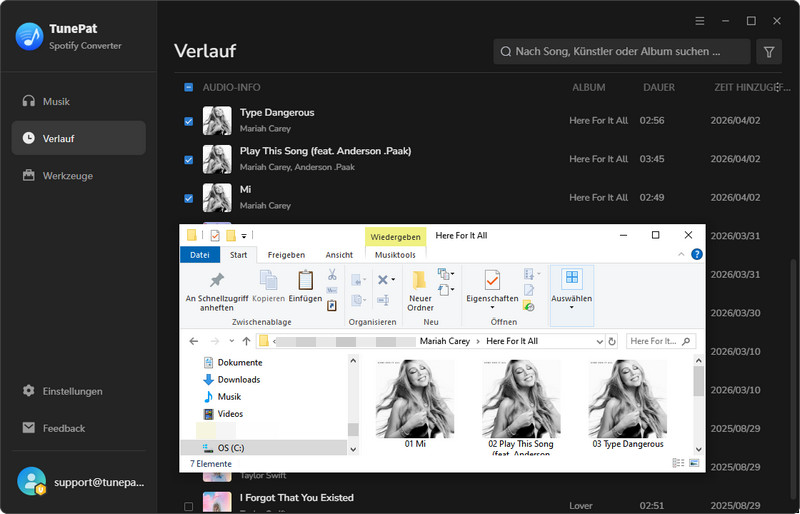This screenshot has height=514, width=800.
Task: Click the Here For It... Explorer search box
Action: click(x=661, y=341)
